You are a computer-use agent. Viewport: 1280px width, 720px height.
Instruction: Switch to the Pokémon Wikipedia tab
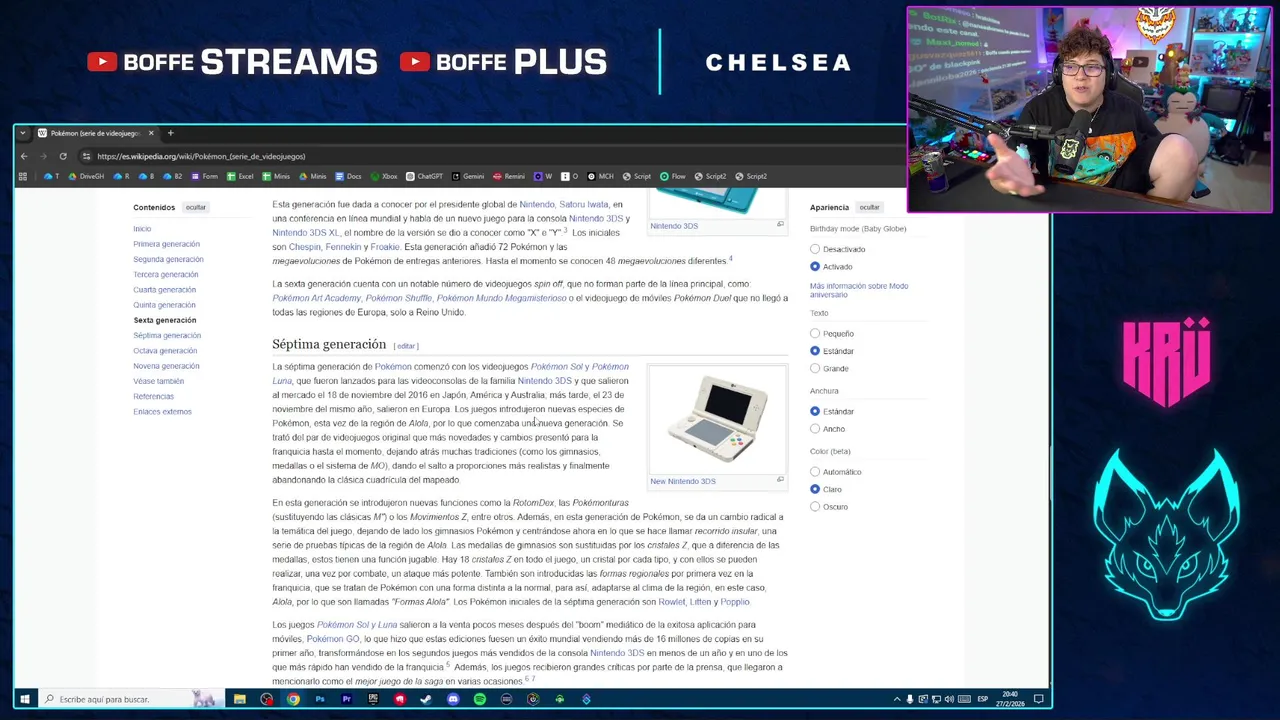94,133
